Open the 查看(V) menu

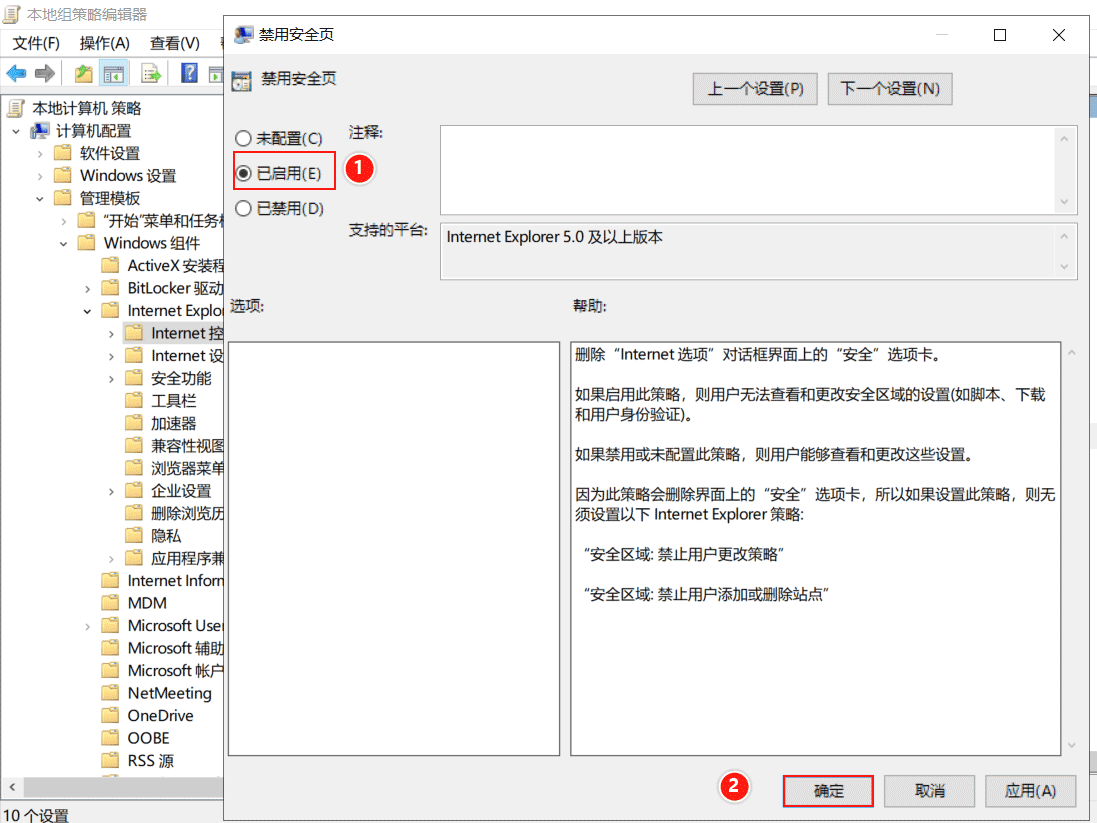pos(175,43)
